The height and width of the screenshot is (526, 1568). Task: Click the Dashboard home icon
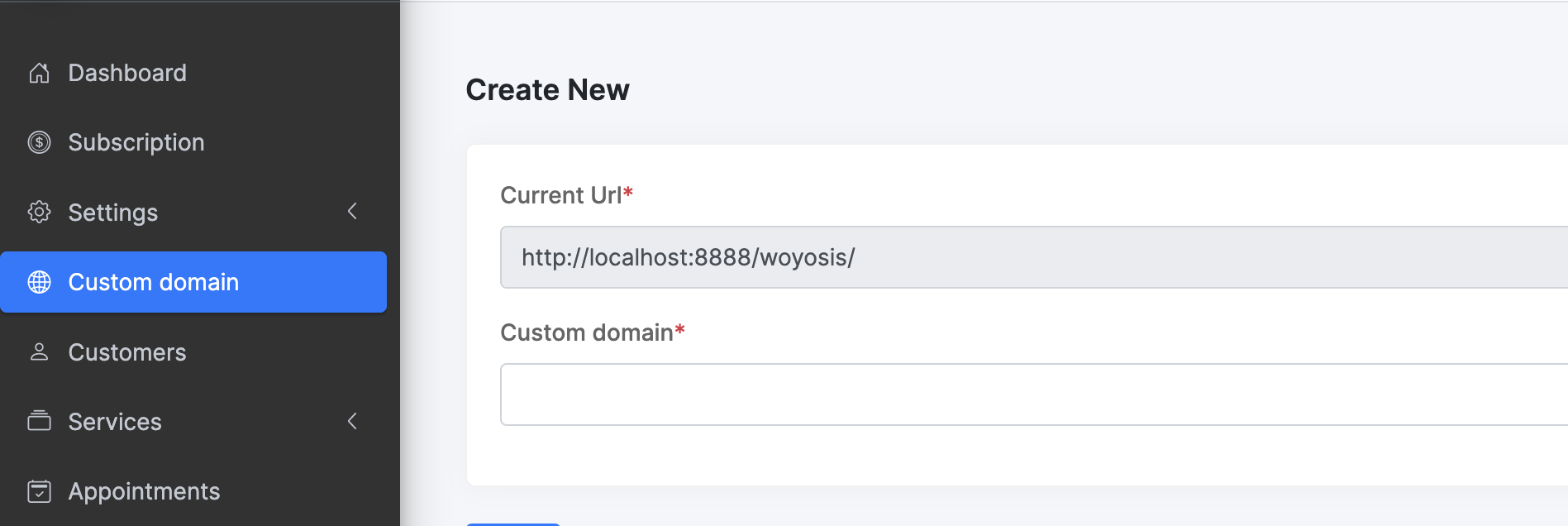tap(39, 73)
